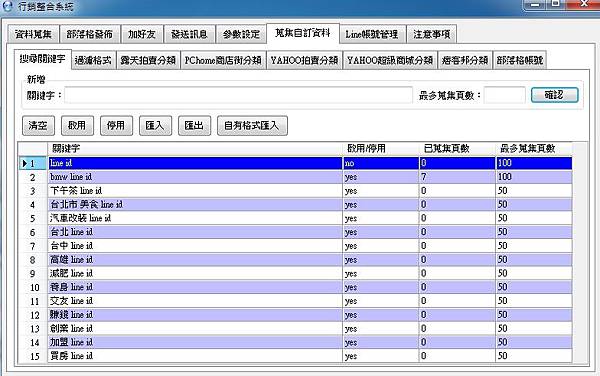Select keyword cell 'line id' in row 1
Viewport: 600px width, 376px height.
195,163
